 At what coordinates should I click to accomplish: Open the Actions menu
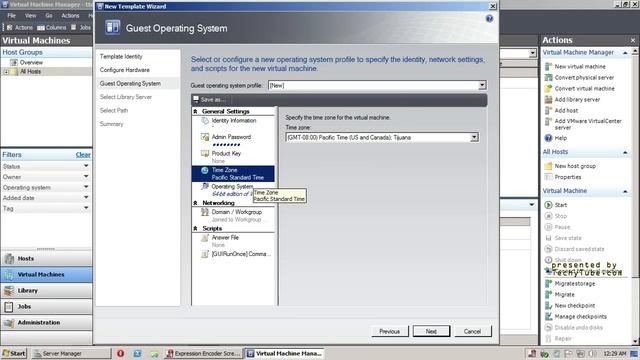point(70,16)
